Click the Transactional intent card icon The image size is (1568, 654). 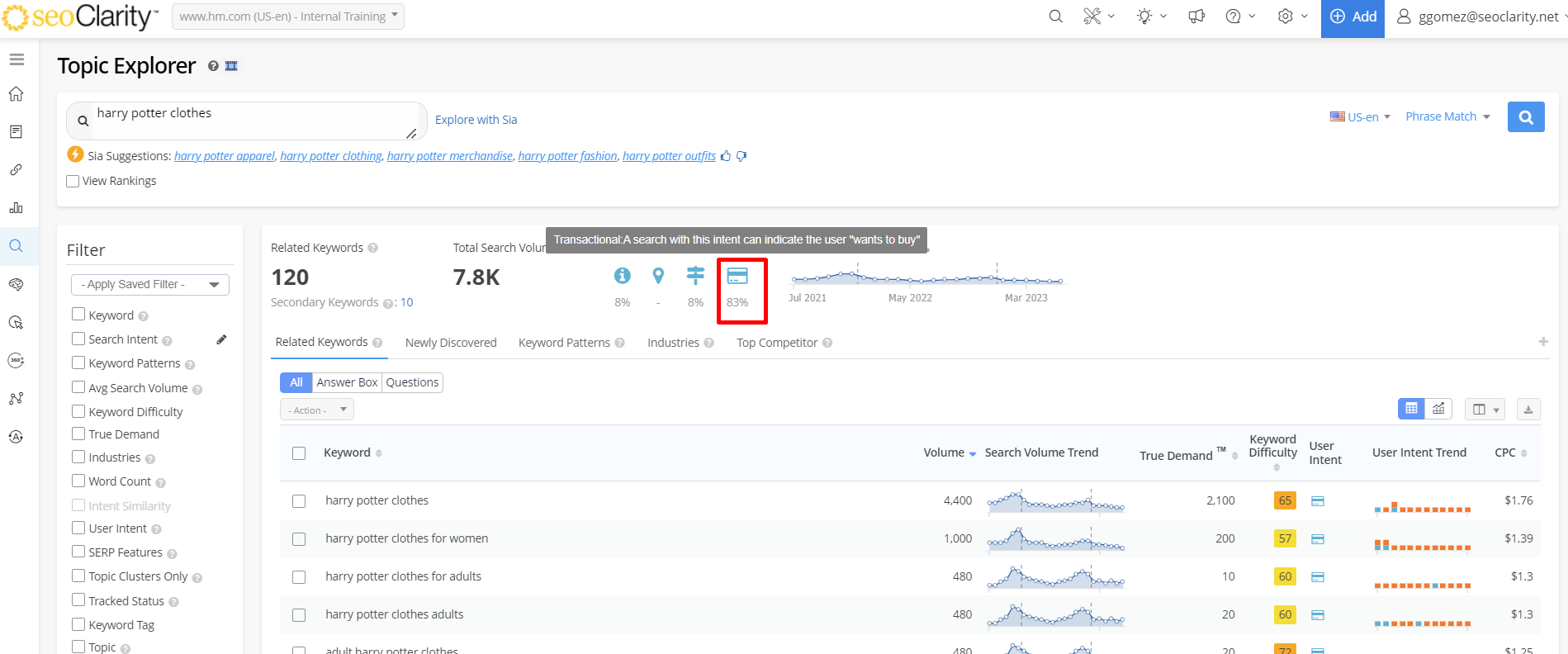737,276
